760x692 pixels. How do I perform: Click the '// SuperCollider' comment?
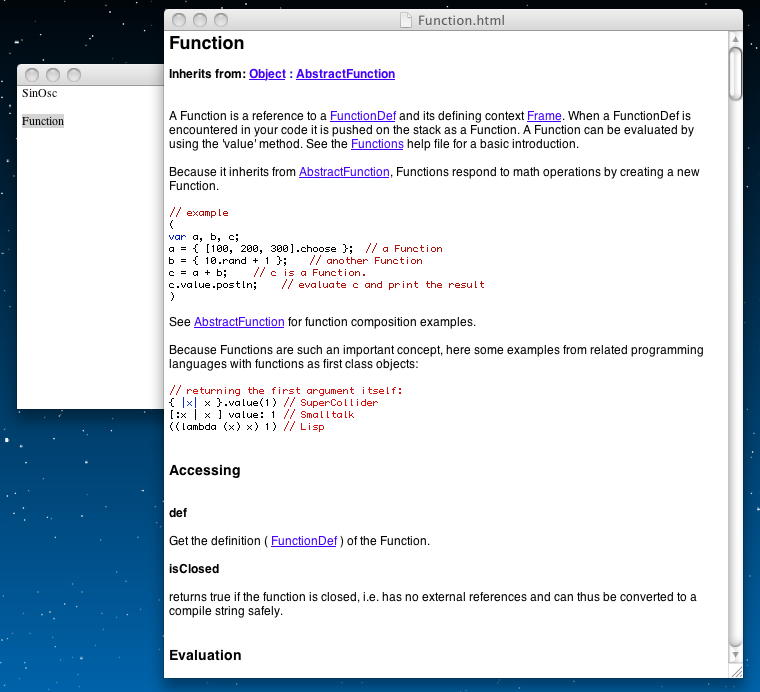pos(331,403)
